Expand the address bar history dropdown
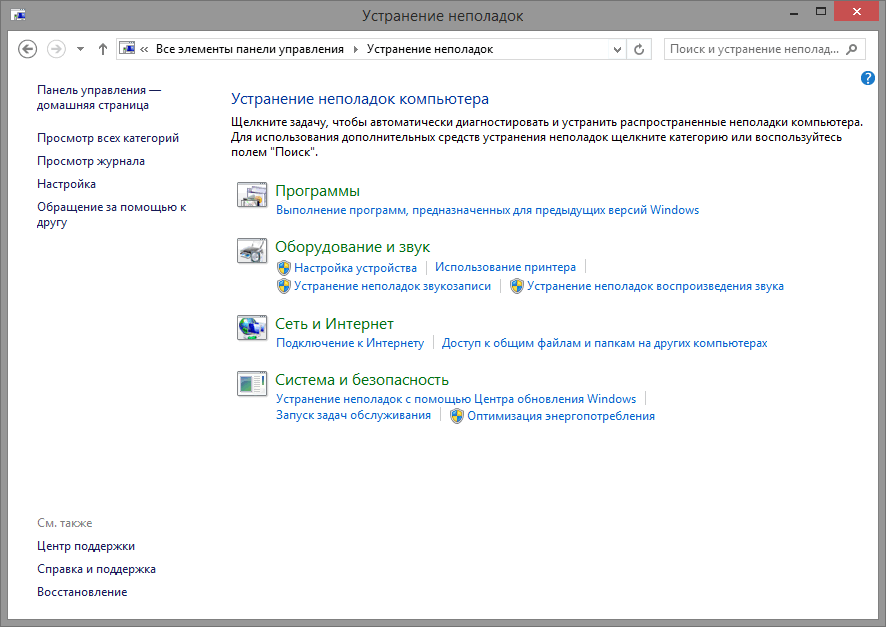886x627 pixels. coord(616,49)
